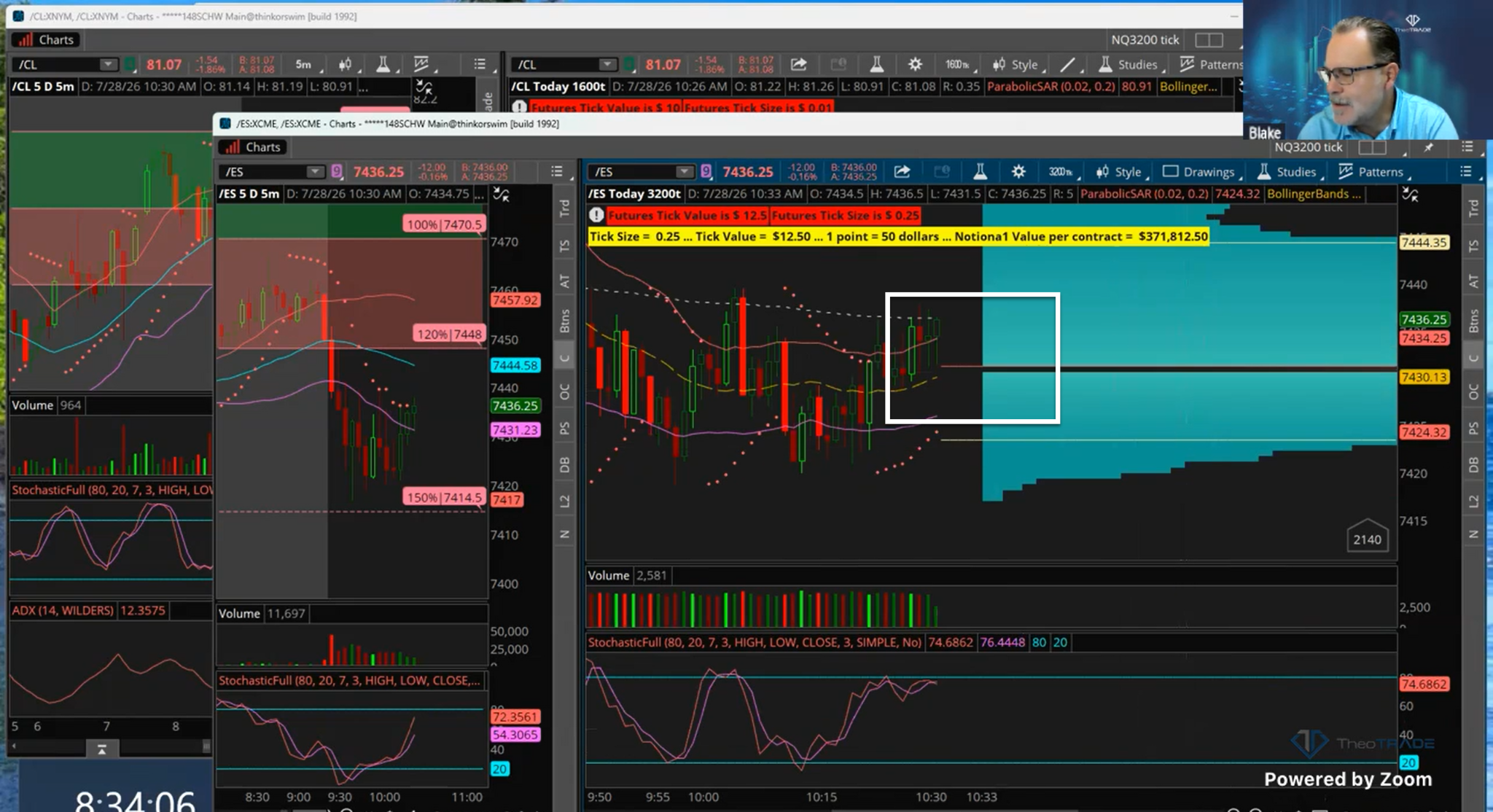Expand symbol dropdown arrow on /ES Today 3200t chart
The width and height of the screenshot is (1493, 812).
[x=684, y=171]
